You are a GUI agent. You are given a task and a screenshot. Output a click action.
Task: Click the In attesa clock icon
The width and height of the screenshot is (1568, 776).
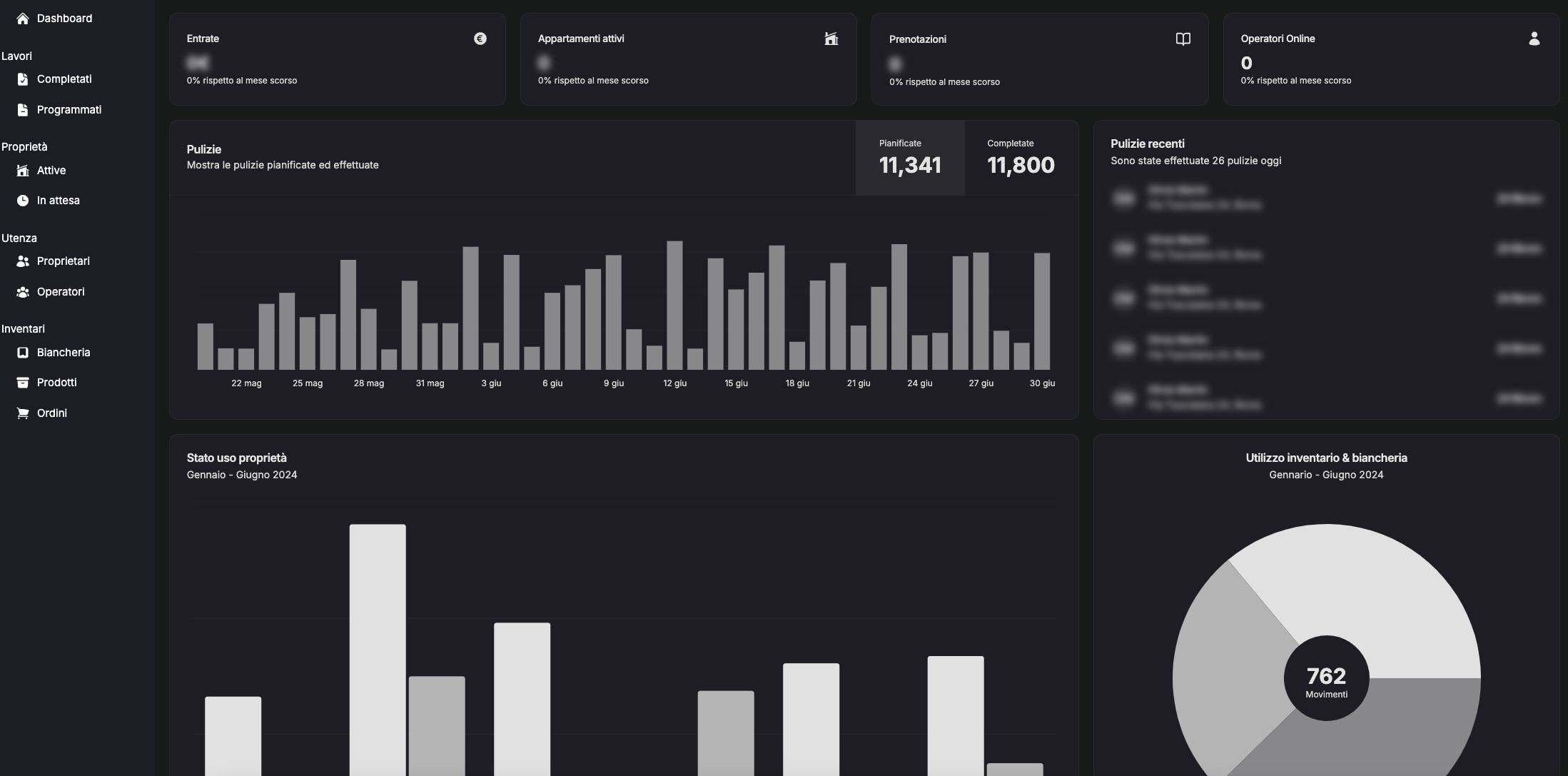[23, 201]
